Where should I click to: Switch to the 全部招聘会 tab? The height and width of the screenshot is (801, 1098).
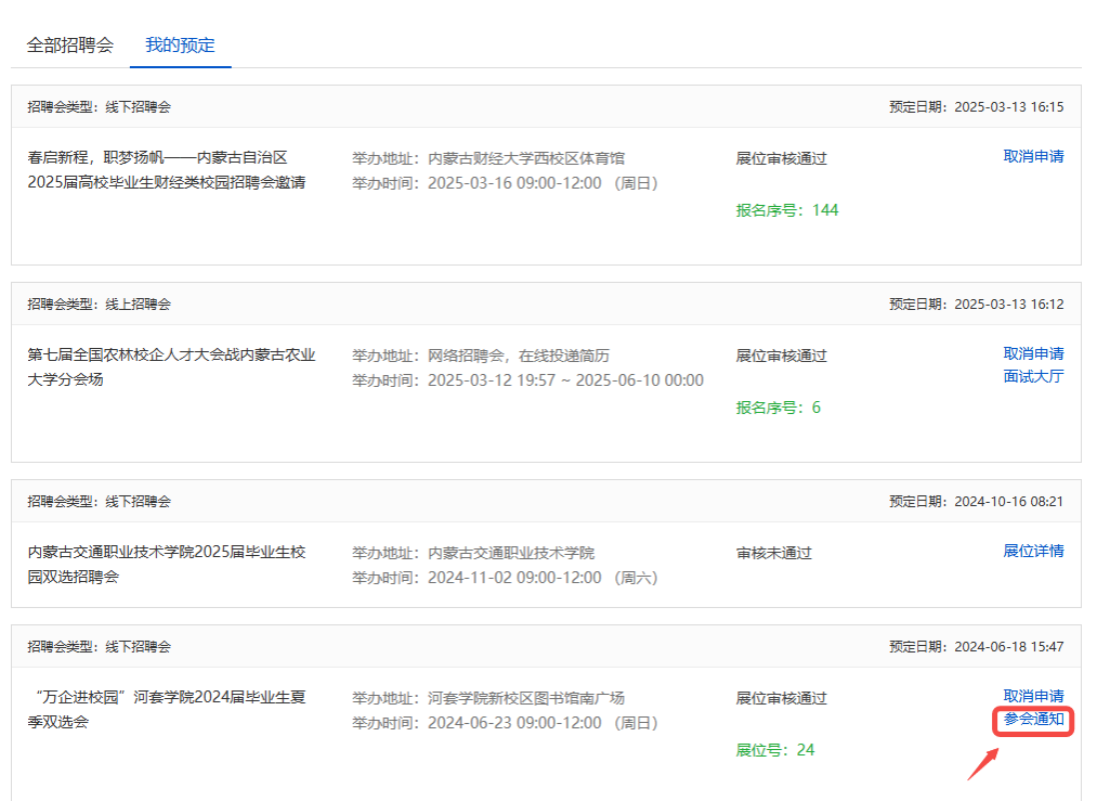tap(70, 45)
